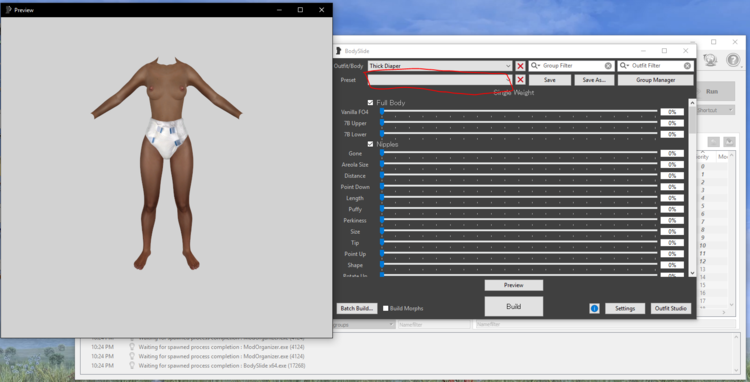
Task: Adjust the 7B Upper slider
Action: point(519,123)
